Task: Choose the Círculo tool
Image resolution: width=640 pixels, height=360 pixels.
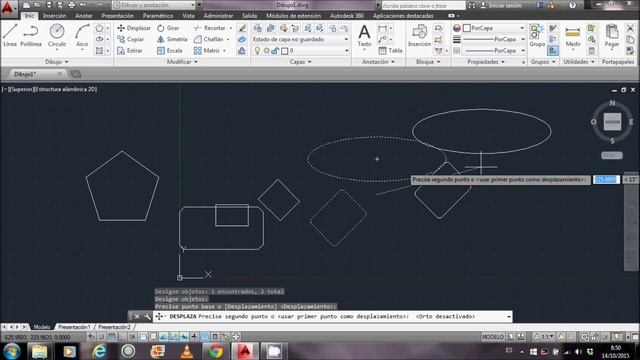Action: tap(57, 35)
